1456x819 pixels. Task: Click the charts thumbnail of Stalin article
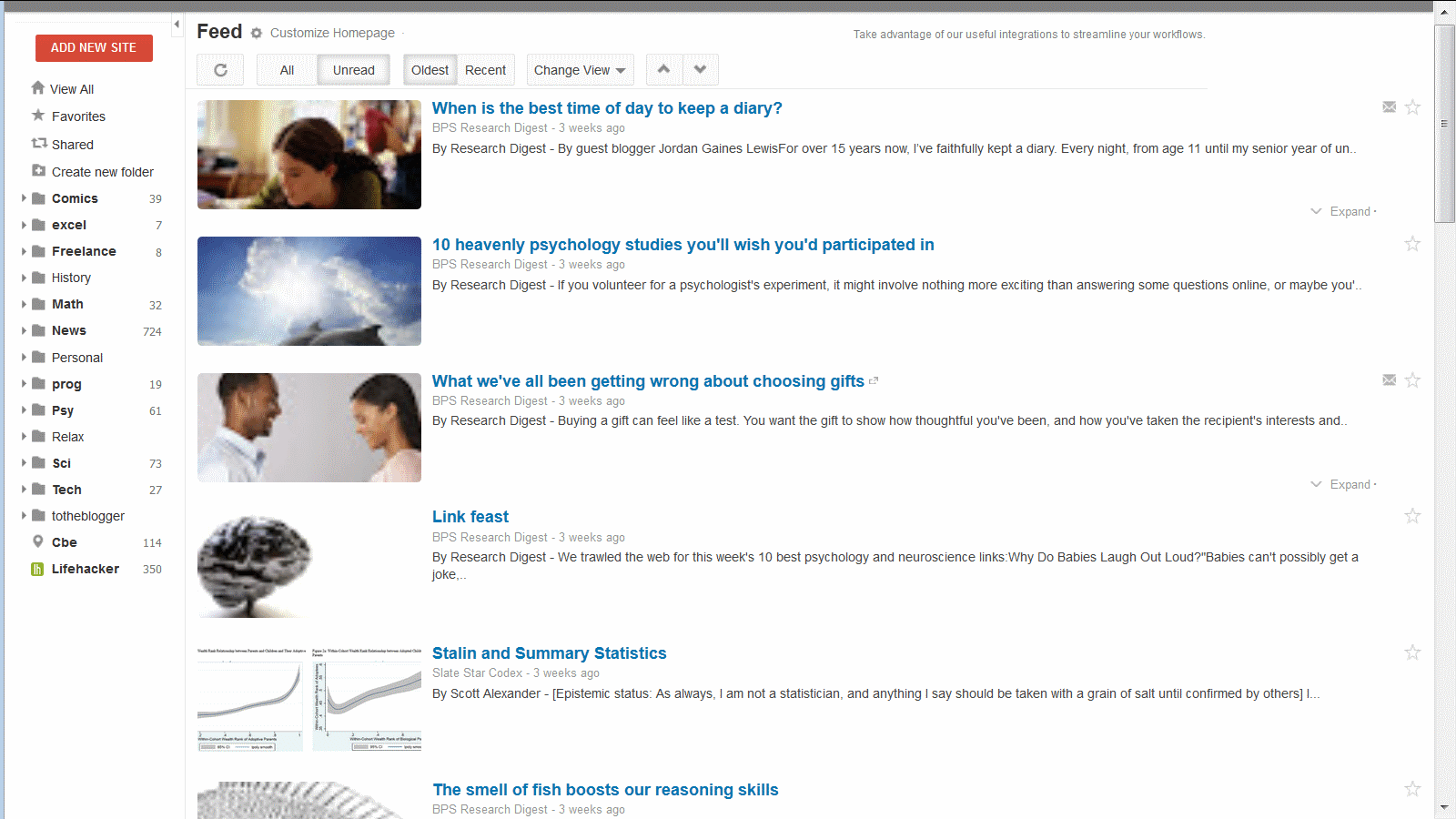[x=309, y=699]
